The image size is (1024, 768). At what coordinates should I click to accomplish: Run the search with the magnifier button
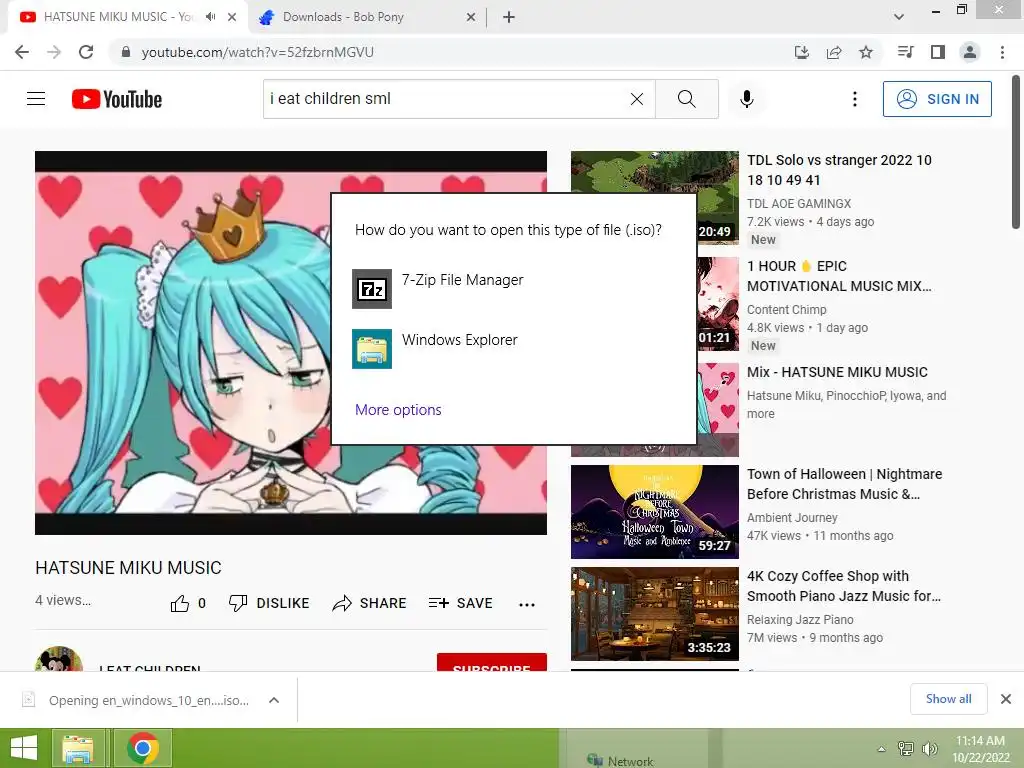(686, 99)
